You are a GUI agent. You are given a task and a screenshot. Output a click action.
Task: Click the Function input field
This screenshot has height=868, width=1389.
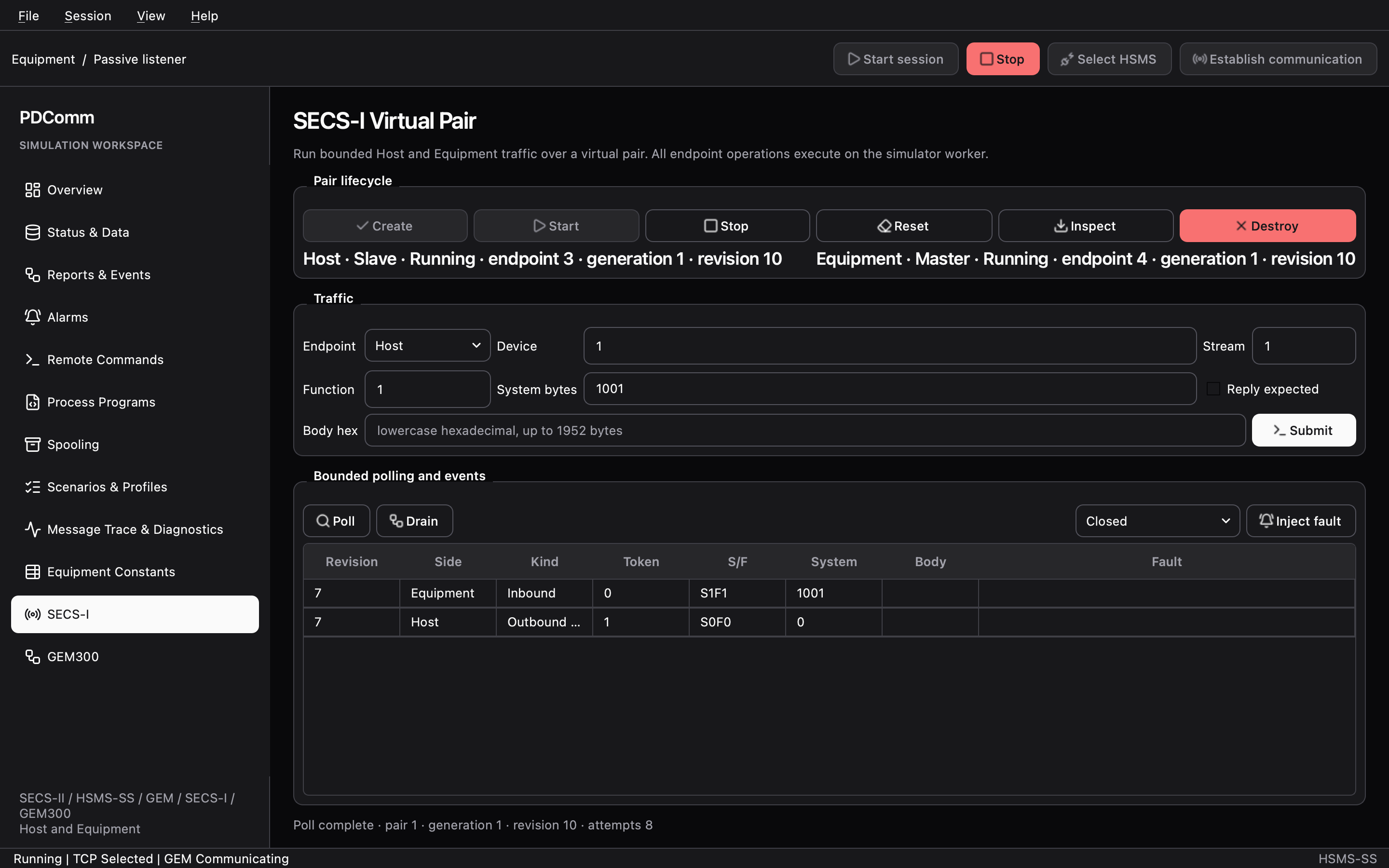(428, 389)
